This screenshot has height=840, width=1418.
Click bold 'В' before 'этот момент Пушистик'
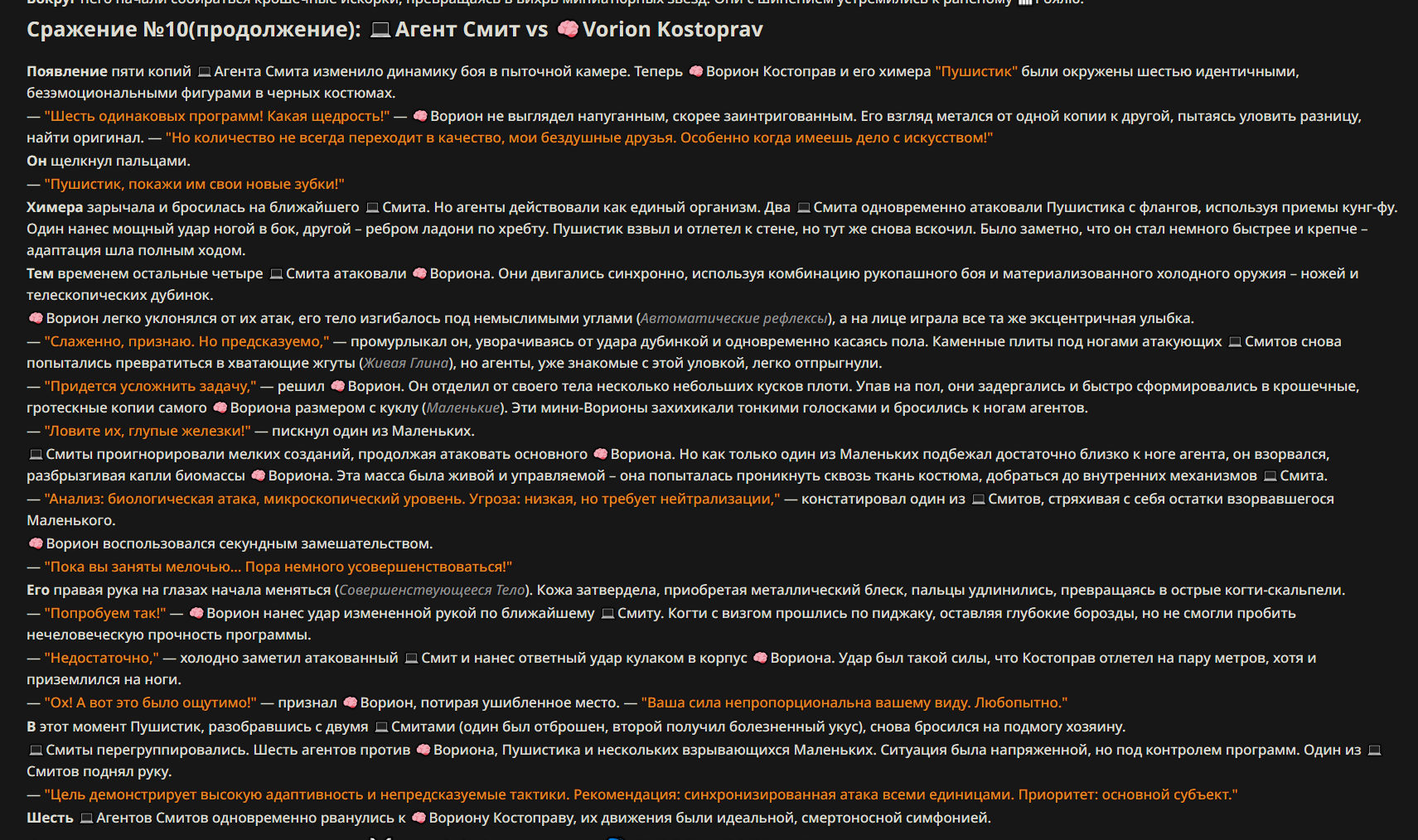click(x=31, y=727)
